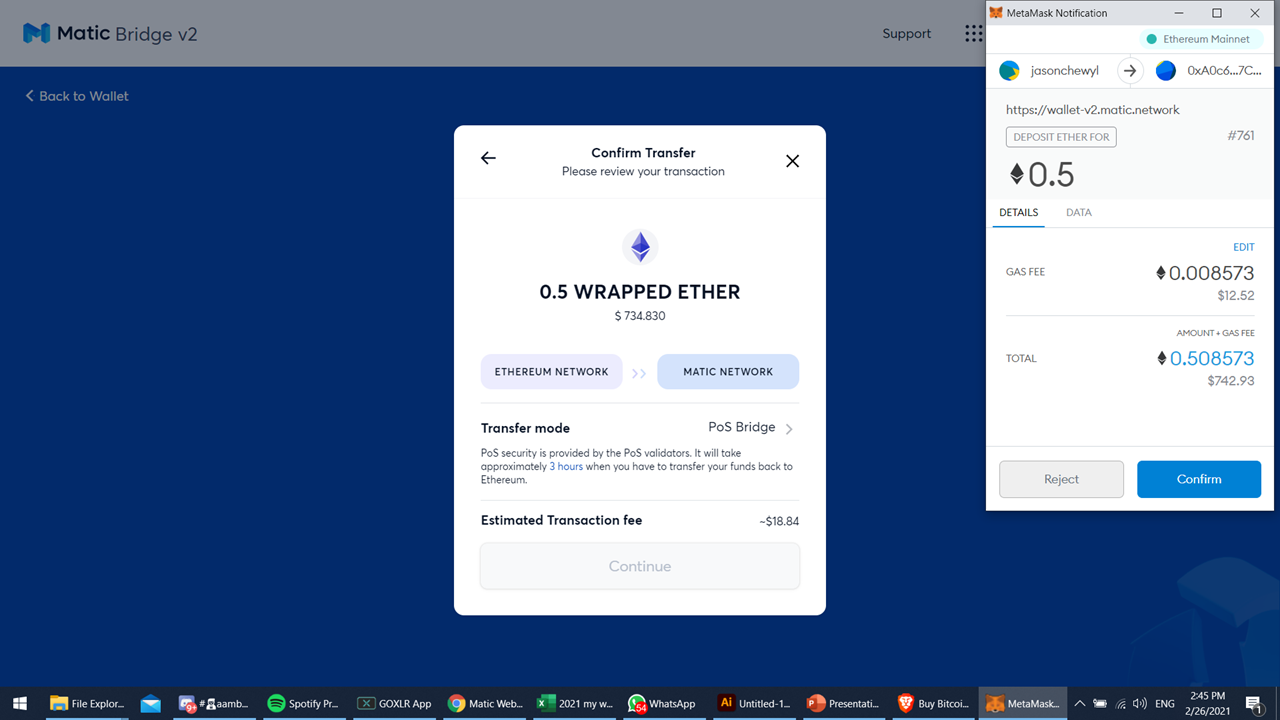Open WhatsApp from the taskbar

click(x=663, y=703)
